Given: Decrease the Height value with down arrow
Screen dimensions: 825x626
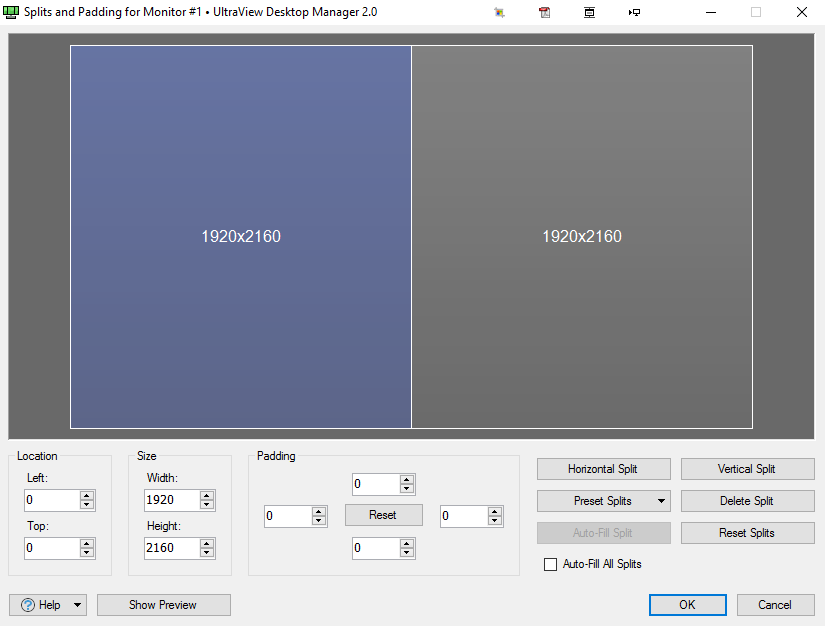Looking at the screenshot, I should point(206,553).
